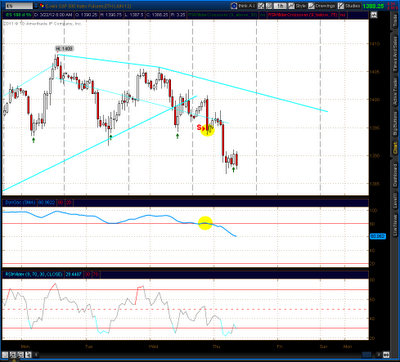Click the H: 1408 high price bubble

(x=64, y=48)
